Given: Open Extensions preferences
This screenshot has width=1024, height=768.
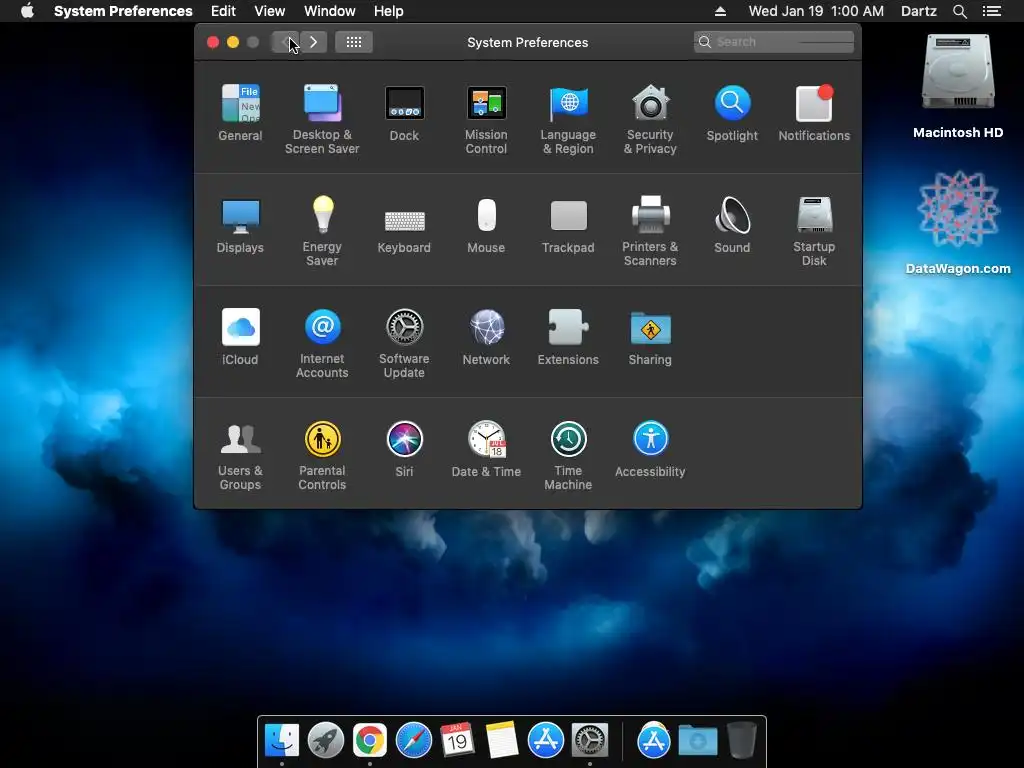Looking at the screenshot, I should pyautogui.click(x=568, y=336).
